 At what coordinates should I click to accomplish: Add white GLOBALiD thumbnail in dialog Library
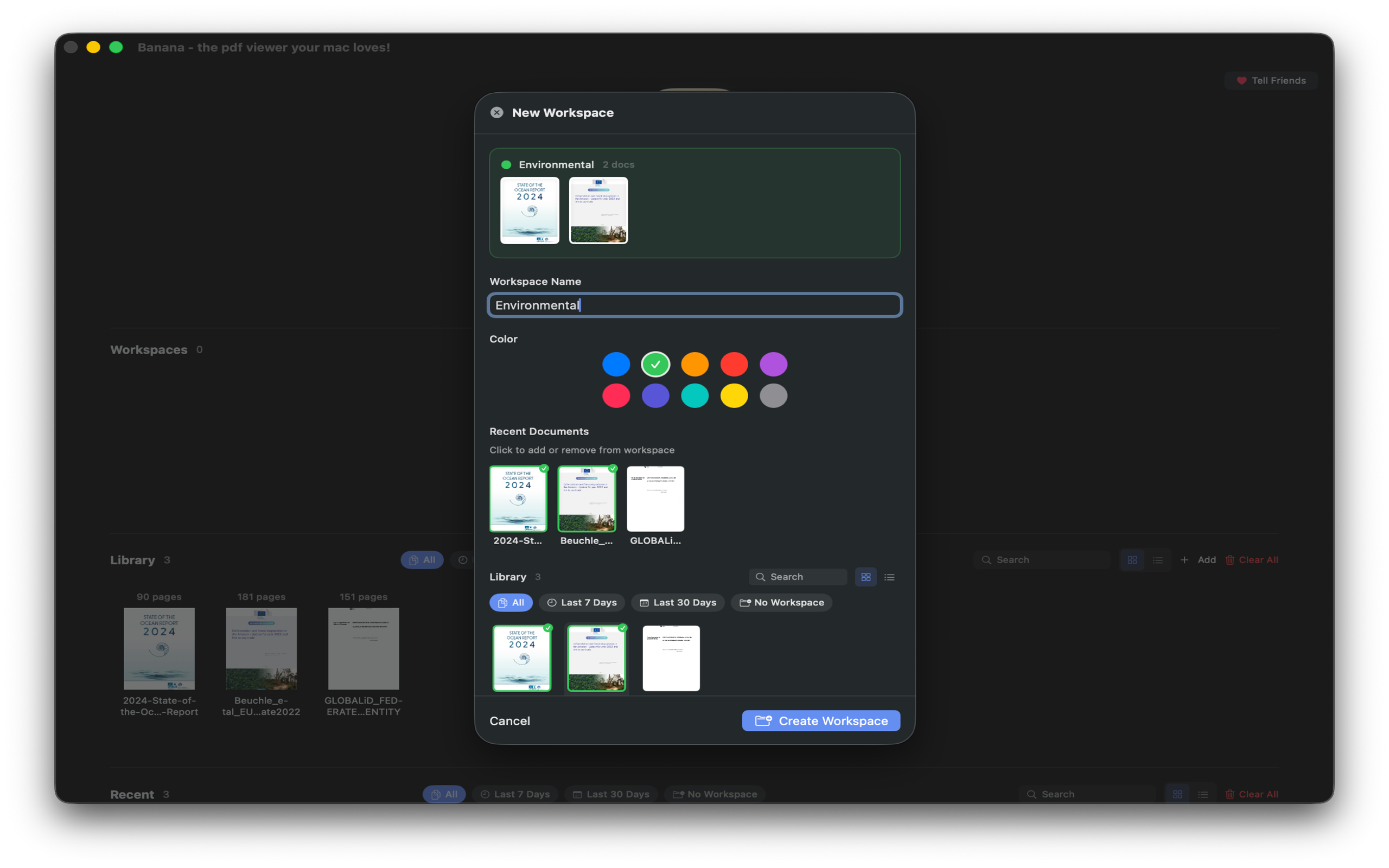click(x=671, y=659)
